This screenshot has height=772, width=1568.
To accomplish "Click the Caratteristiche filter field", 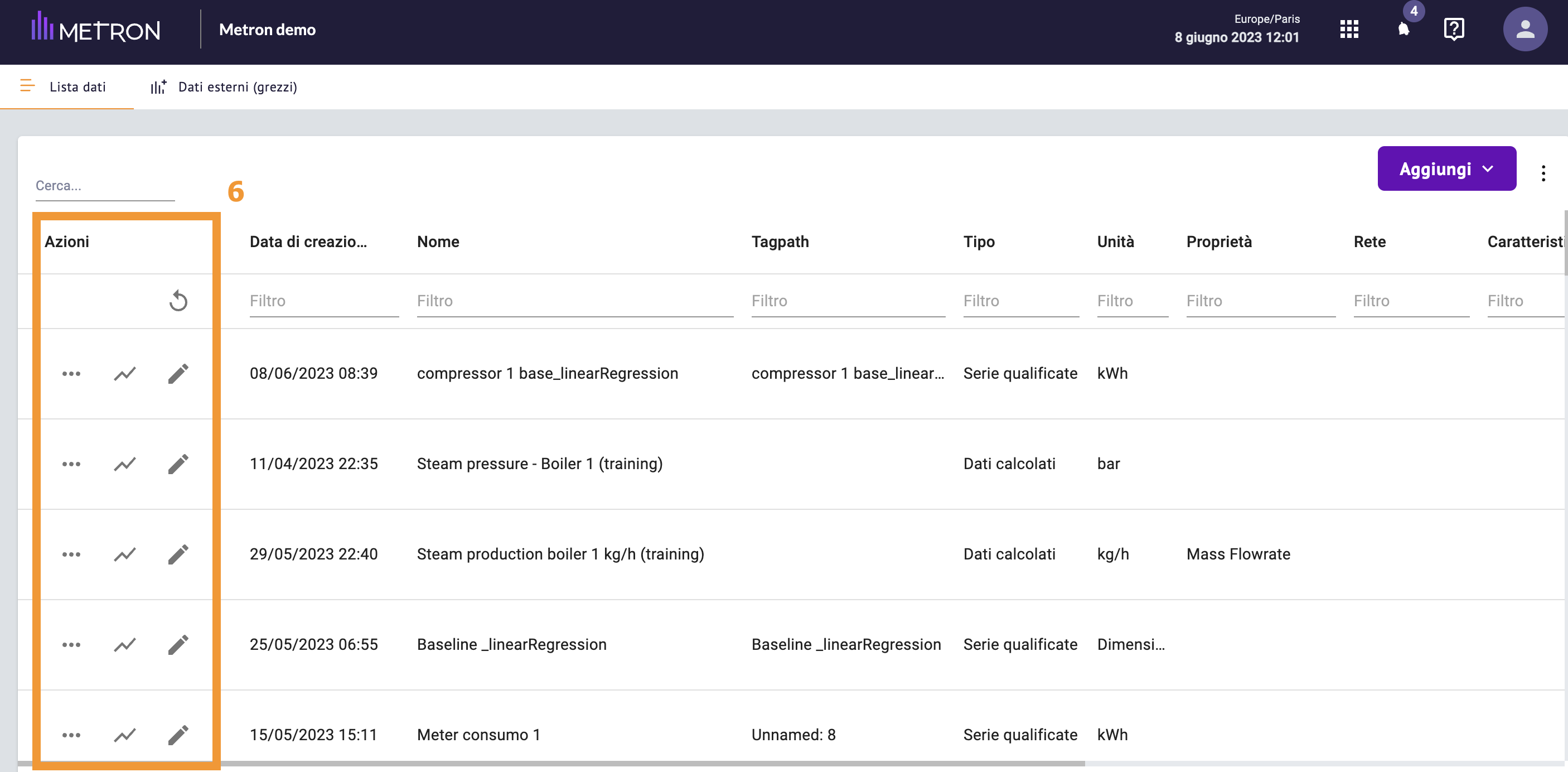I will pyautogui.click(x=1526, y=301).
